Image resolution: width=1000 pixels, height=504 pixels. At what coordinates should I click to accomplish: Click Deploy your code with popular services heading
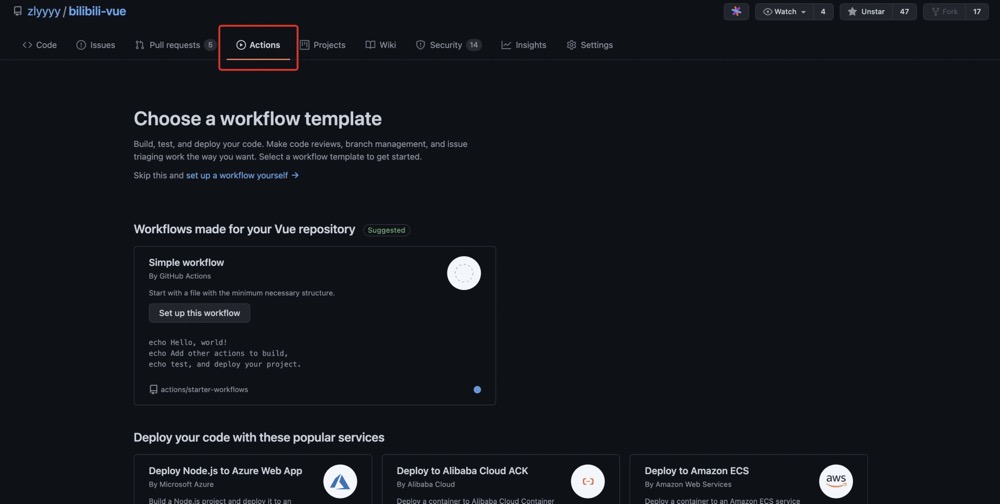tap(259, 438)
